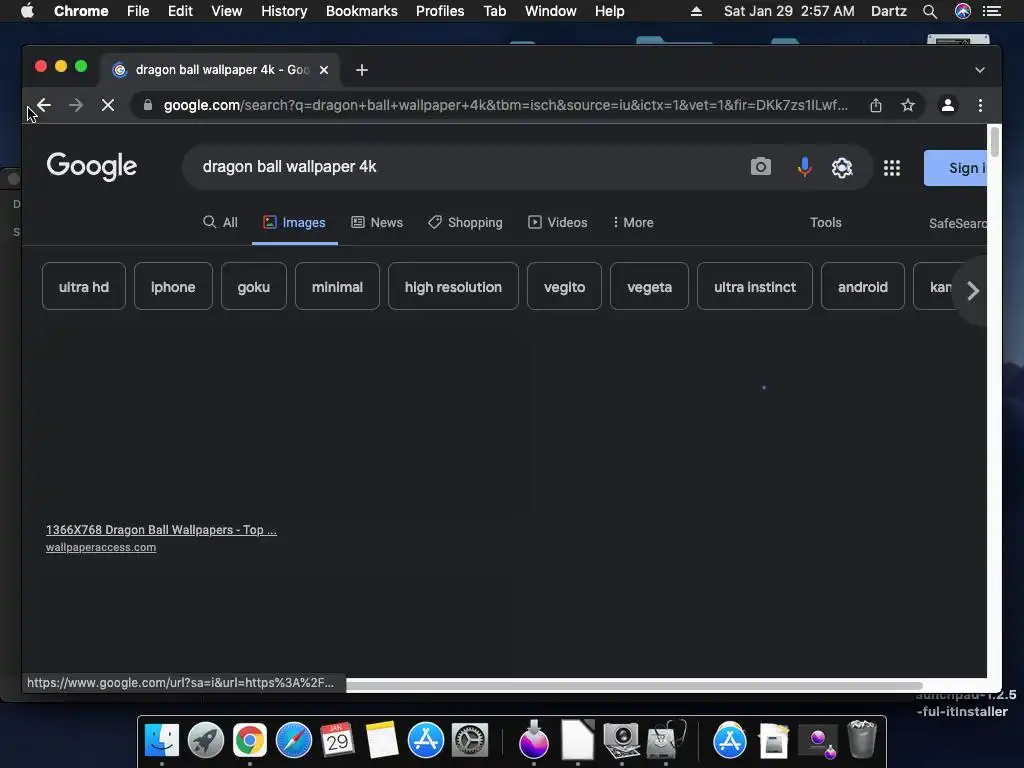Open Calendar from the Dock

(338, 741)
